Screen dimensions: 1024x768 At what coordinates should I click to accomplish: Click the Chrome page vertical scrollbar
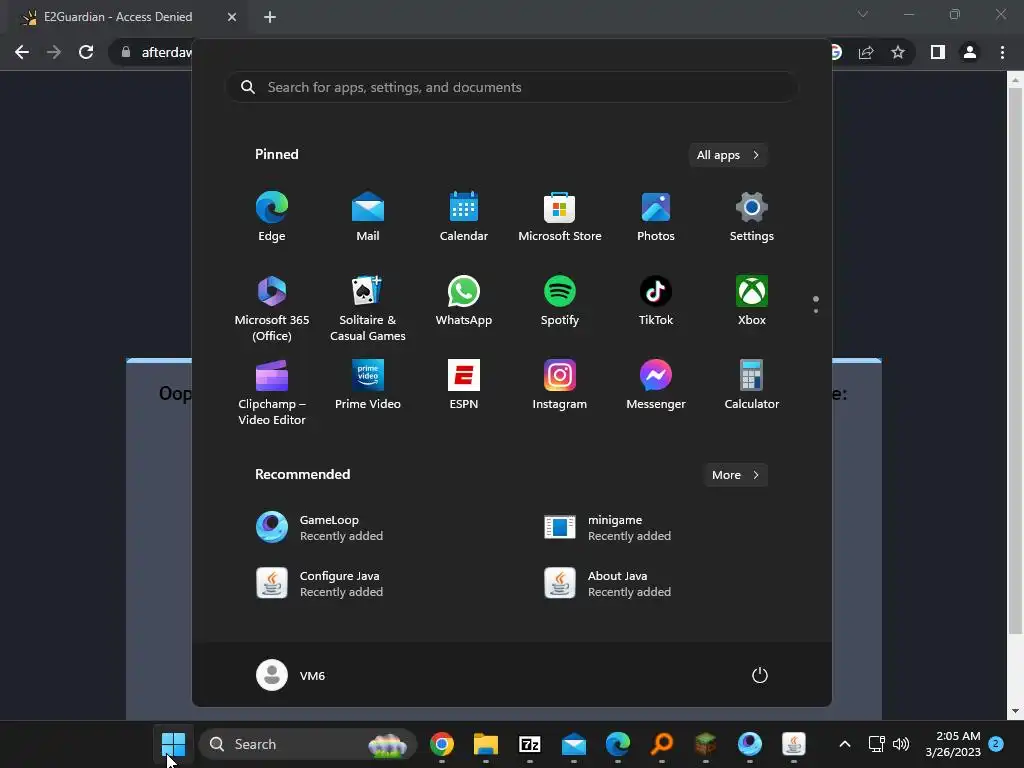(1015, 360)
